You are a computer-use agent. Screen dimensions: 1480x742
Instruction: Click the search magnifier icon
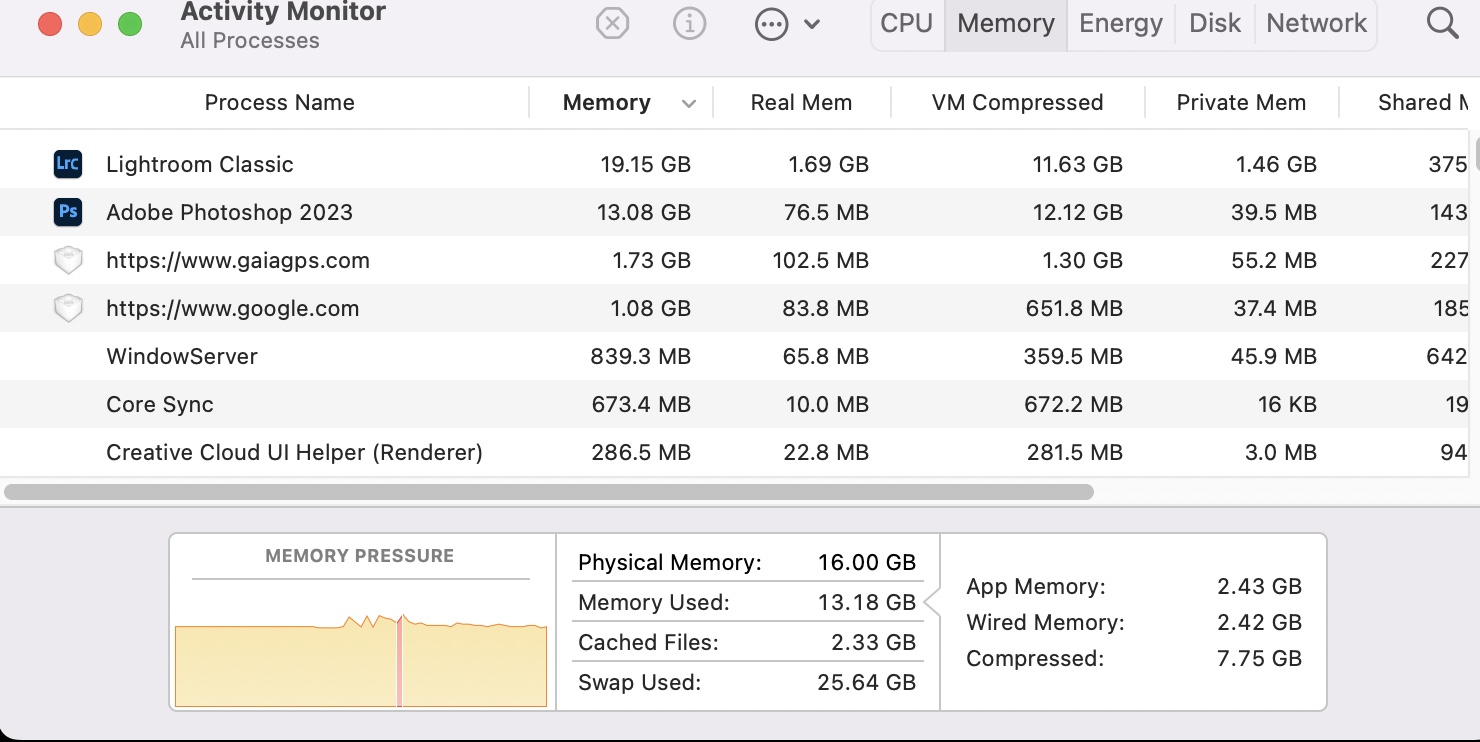[1442, 23]
